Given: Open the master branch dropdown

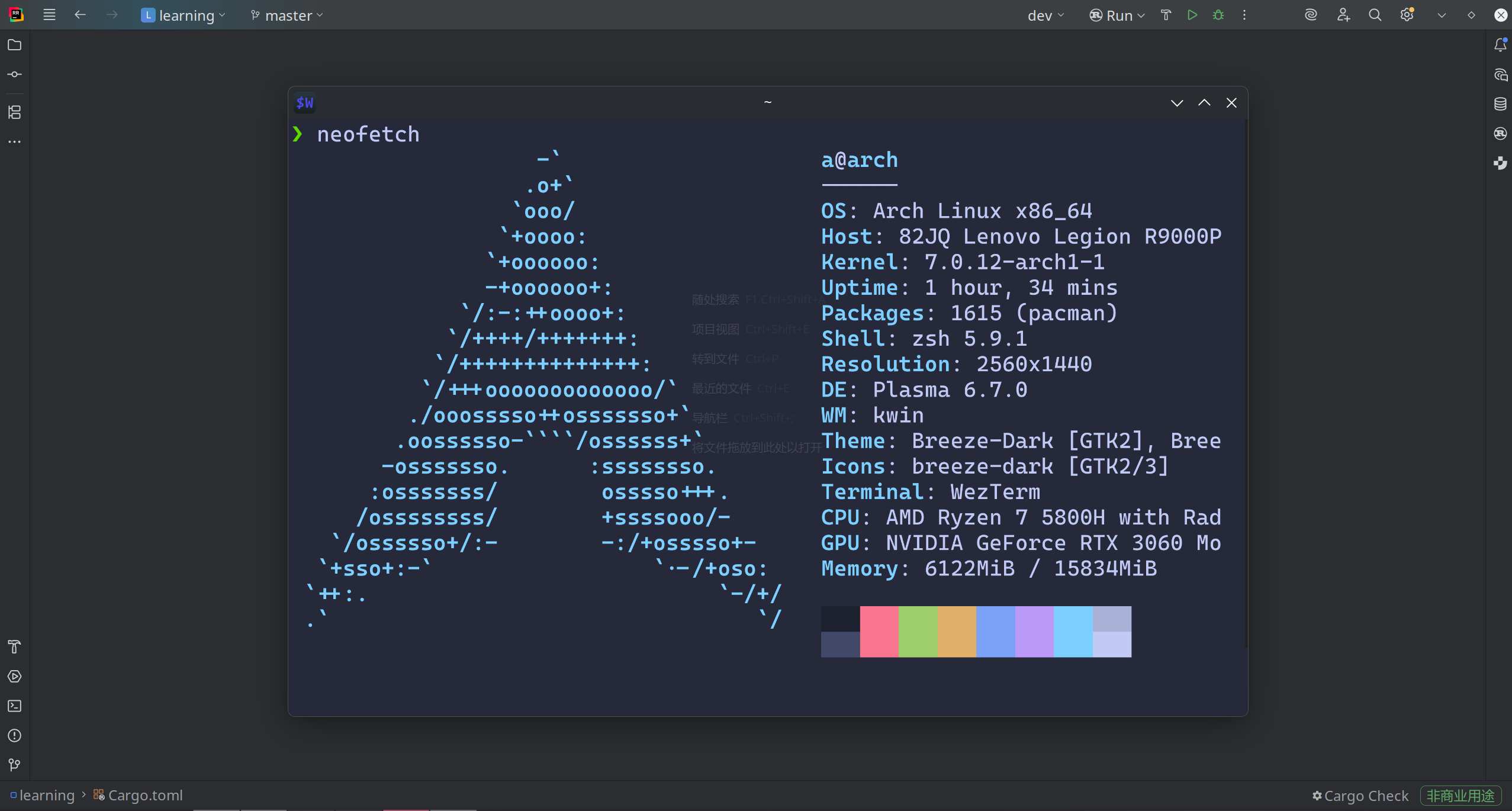Looking at the screenshot, I should [x=287, y=15].
